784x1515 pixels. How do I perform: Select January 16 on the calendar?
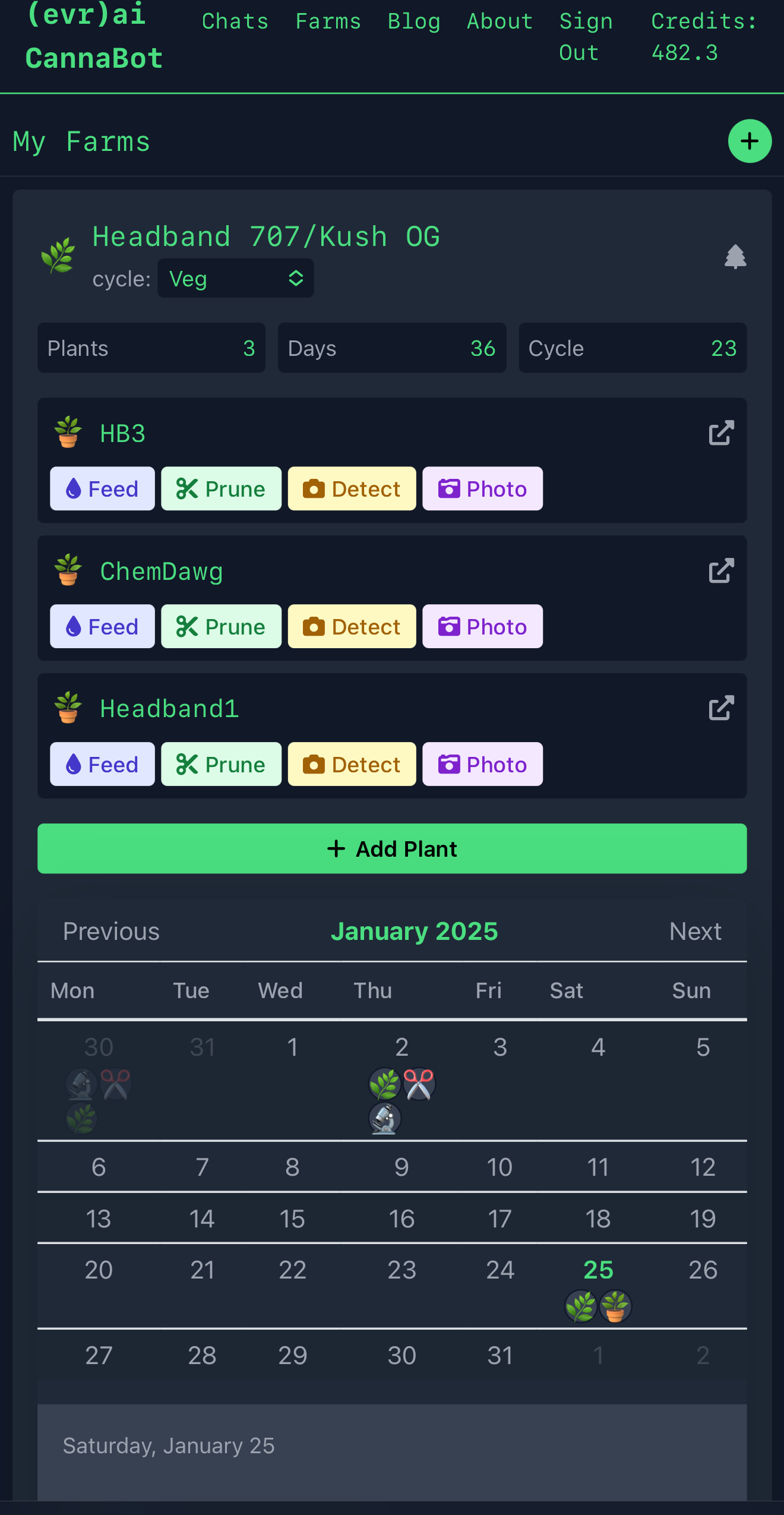click(402, 1219)
